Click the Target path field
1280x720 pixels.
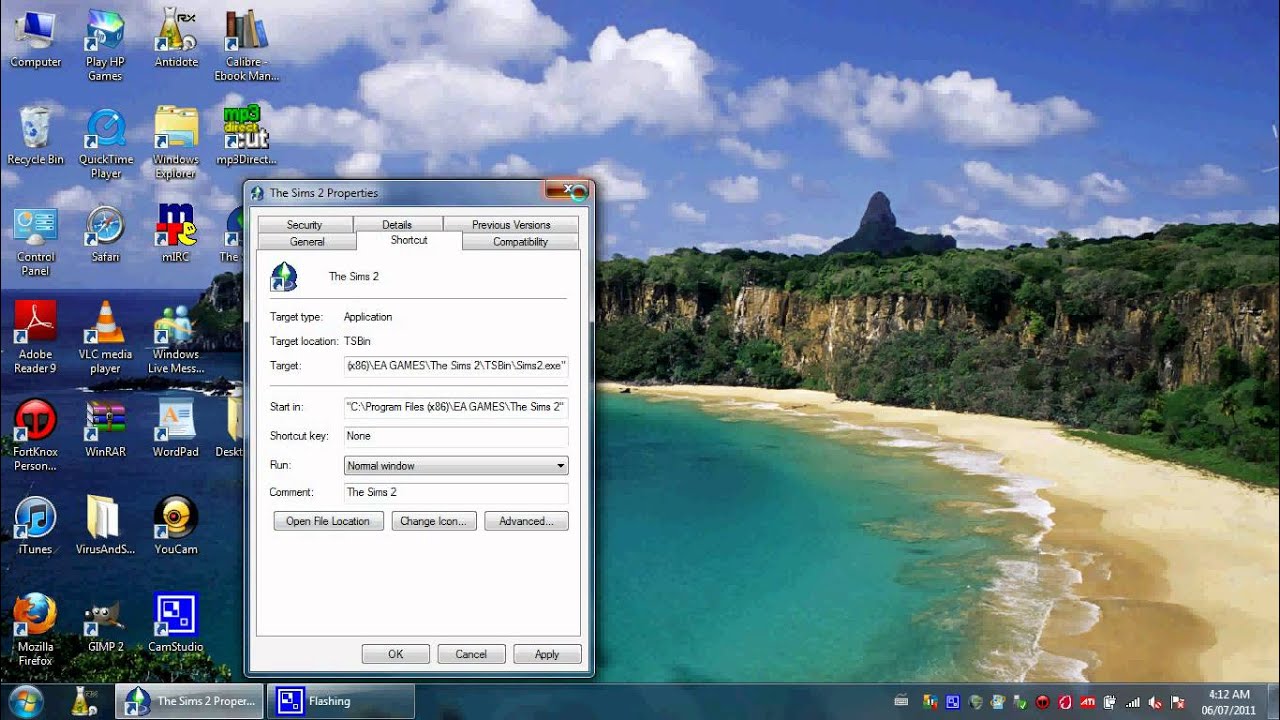(x=456, y=366)
